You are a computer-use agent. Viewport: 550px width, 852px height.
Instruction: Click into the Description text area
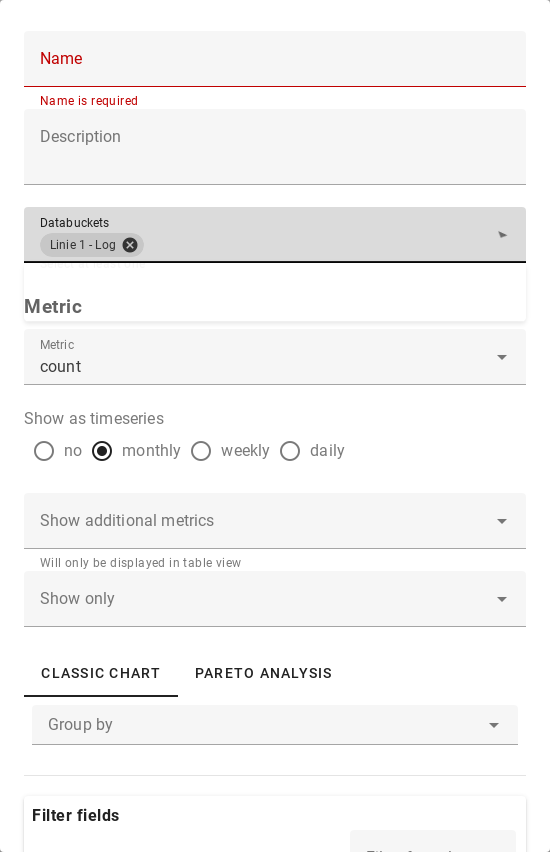click(x=275, y=147)
